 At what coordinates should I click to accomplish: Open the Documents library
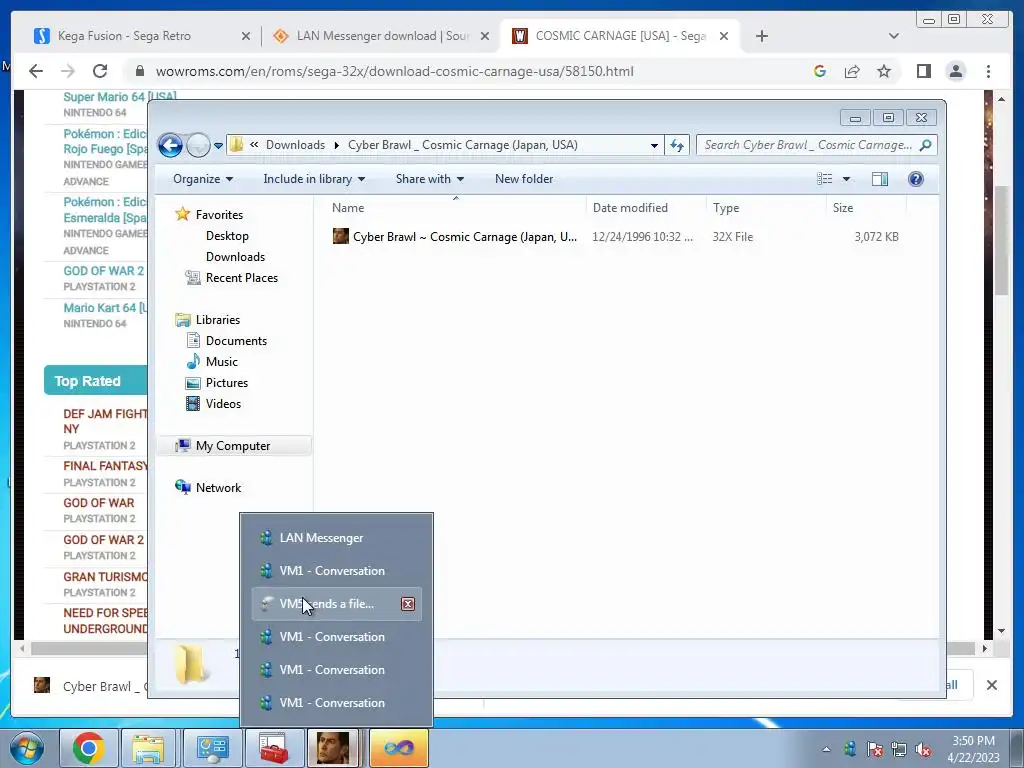tap(227, 341)
